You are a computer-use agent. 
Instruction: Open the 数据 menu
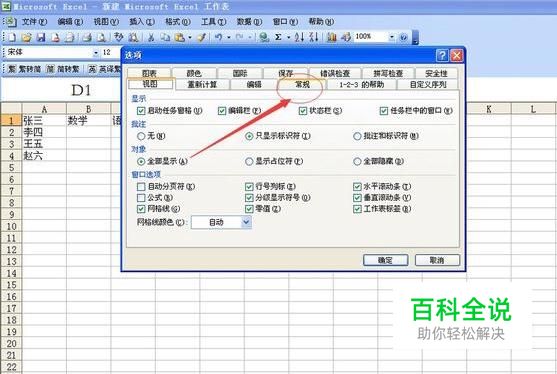(x=249, y=22)
